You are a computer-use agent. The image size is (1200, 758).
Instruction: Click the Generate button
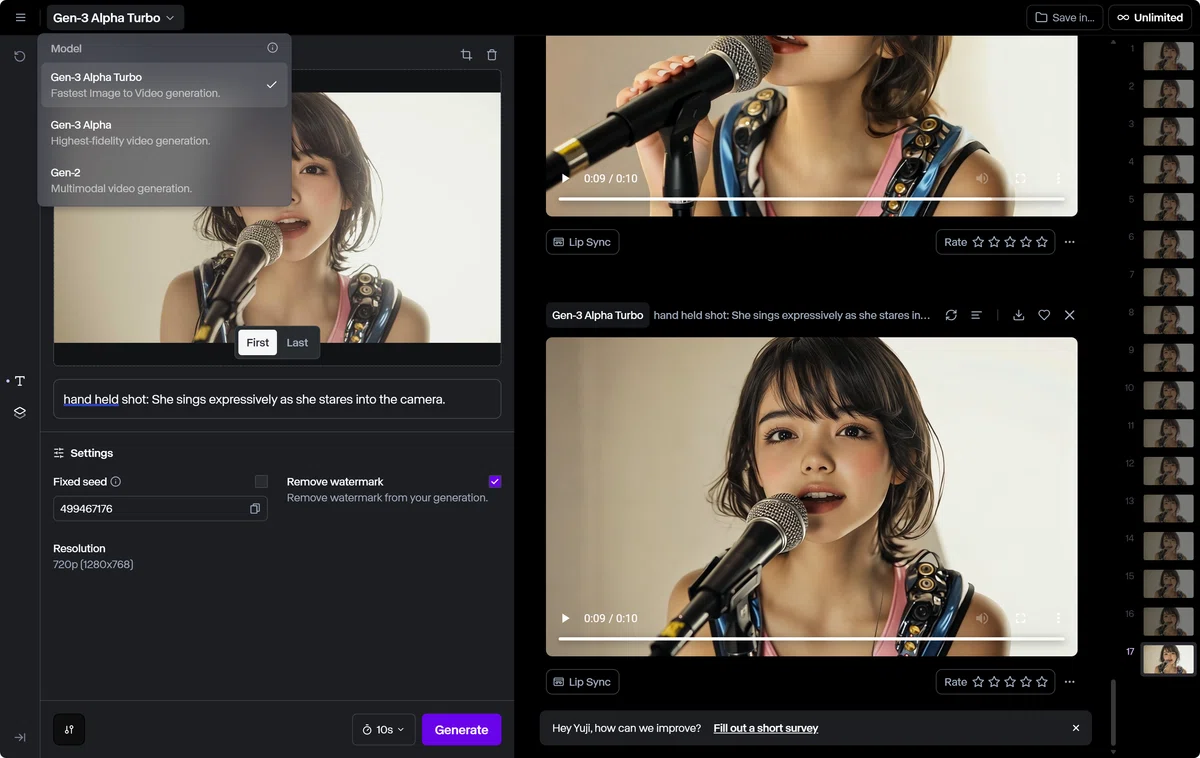462,729
